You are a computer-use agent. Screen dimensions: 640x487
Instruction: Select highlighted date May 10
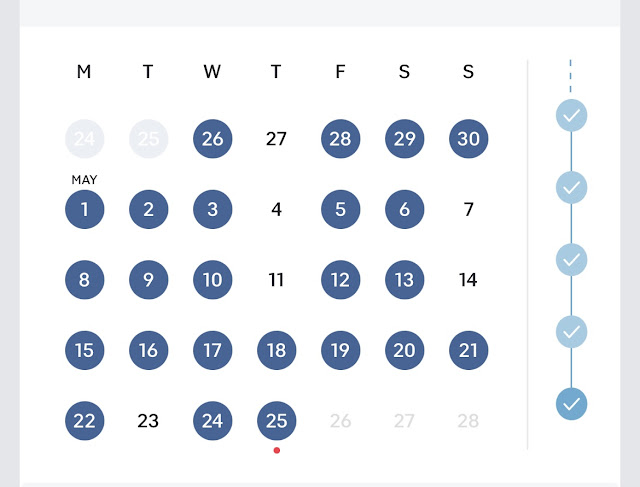tap(213, 280)
